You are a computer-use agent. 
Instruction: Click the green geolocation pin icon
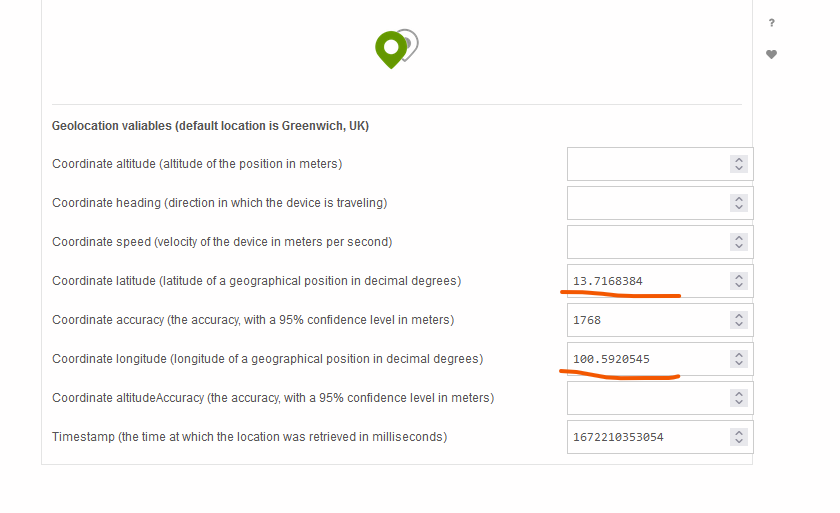(391, 48)
